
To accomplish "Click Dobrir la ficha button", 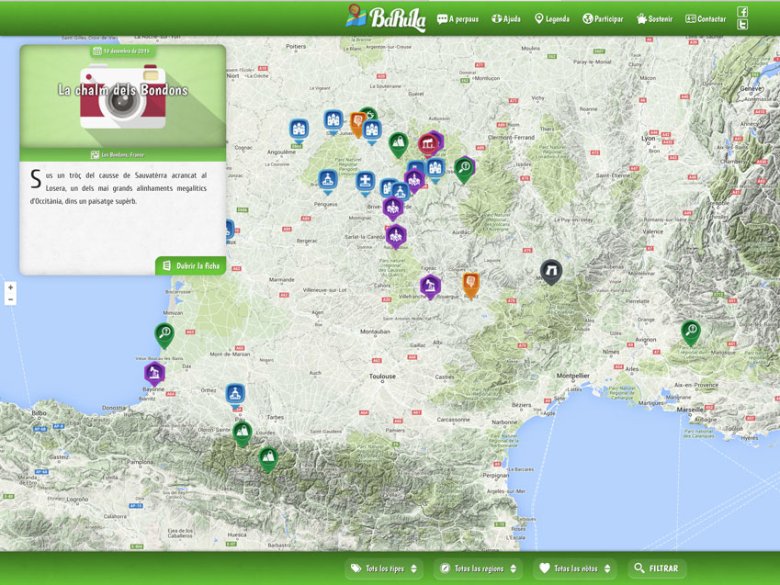I will point(191,266).
